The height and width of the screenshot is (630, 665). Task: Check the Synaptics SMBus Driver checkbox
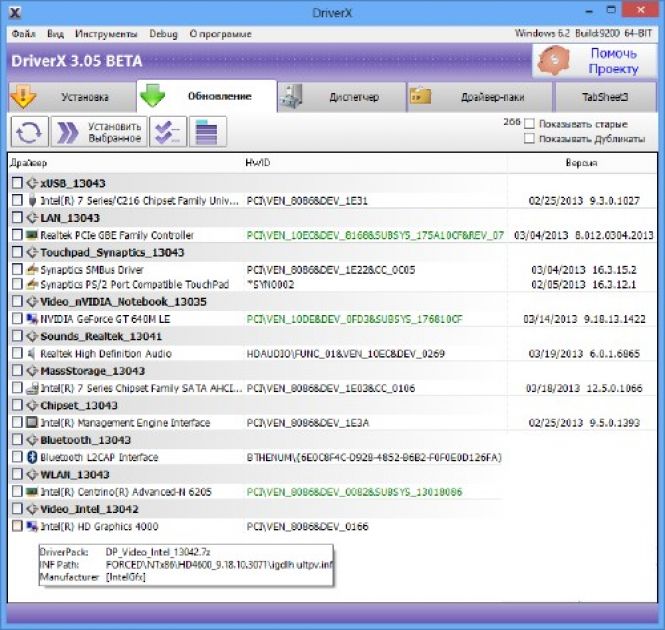tap(17, 269)
